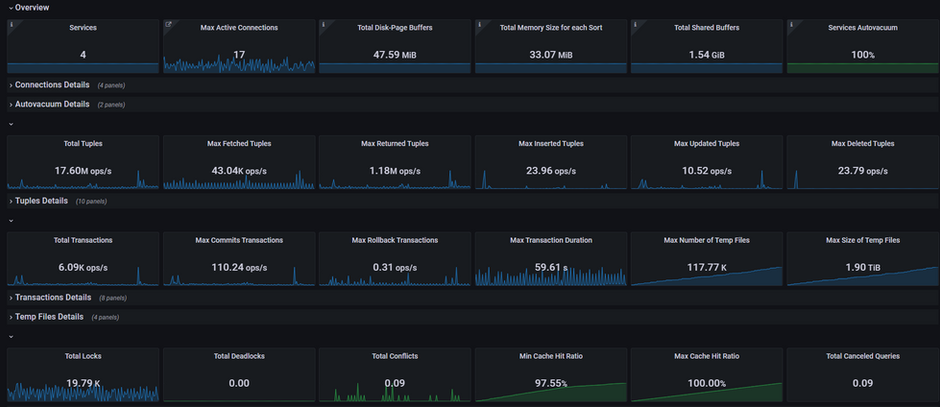Open the Max Updated Tuples title menu
Image resolution: width=940 pixels, height=407 pixels.
point(706,144)
